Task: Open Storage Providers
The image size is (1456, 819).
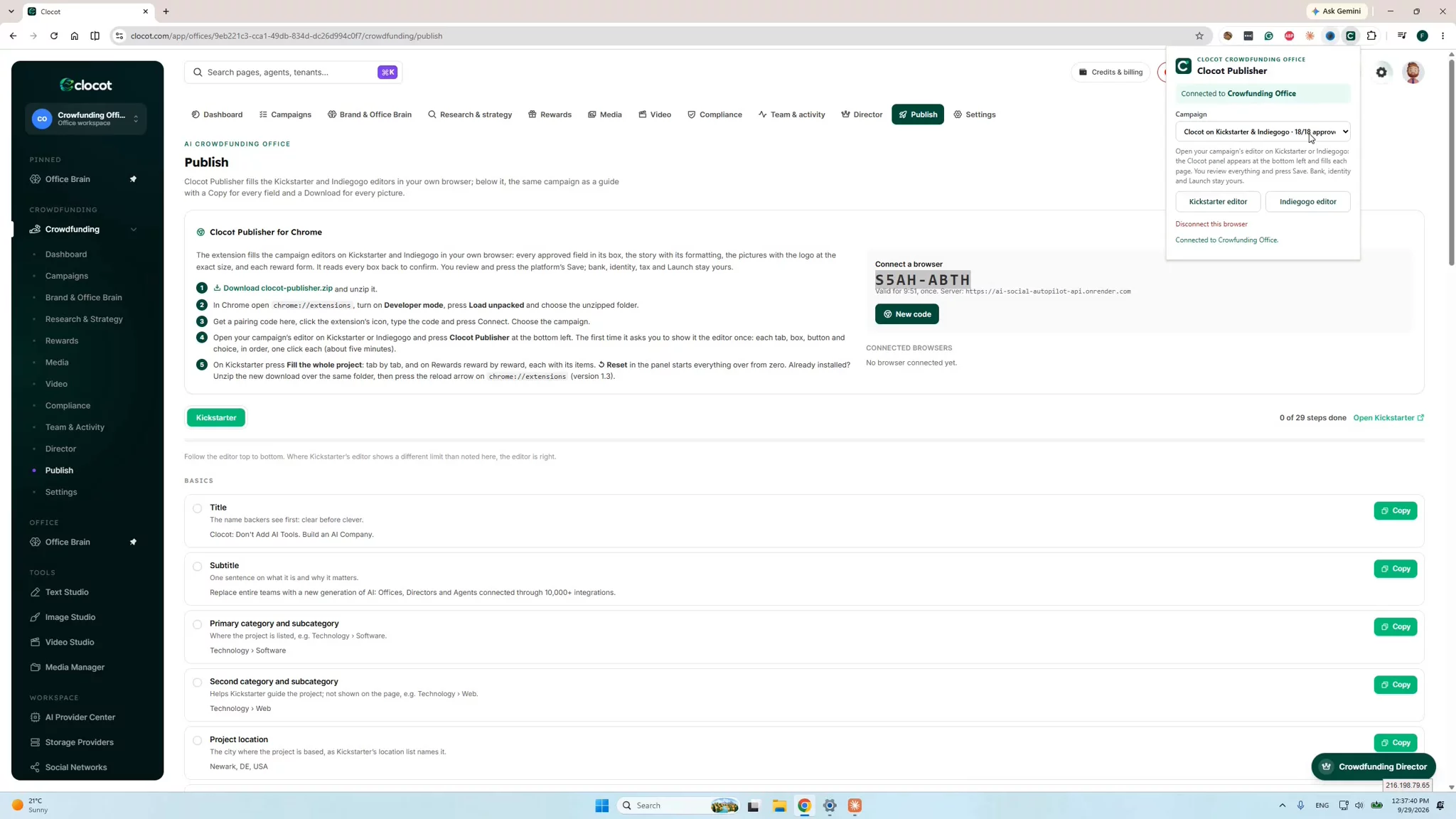Action: click(x=79, y=742)
